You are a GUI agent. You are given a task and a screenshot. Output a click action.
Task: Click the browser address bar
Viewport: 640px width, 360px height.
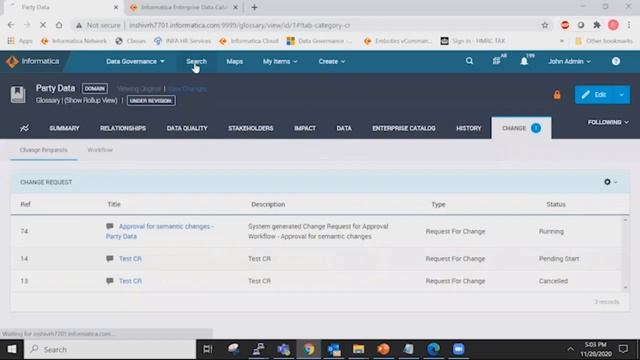302,25
